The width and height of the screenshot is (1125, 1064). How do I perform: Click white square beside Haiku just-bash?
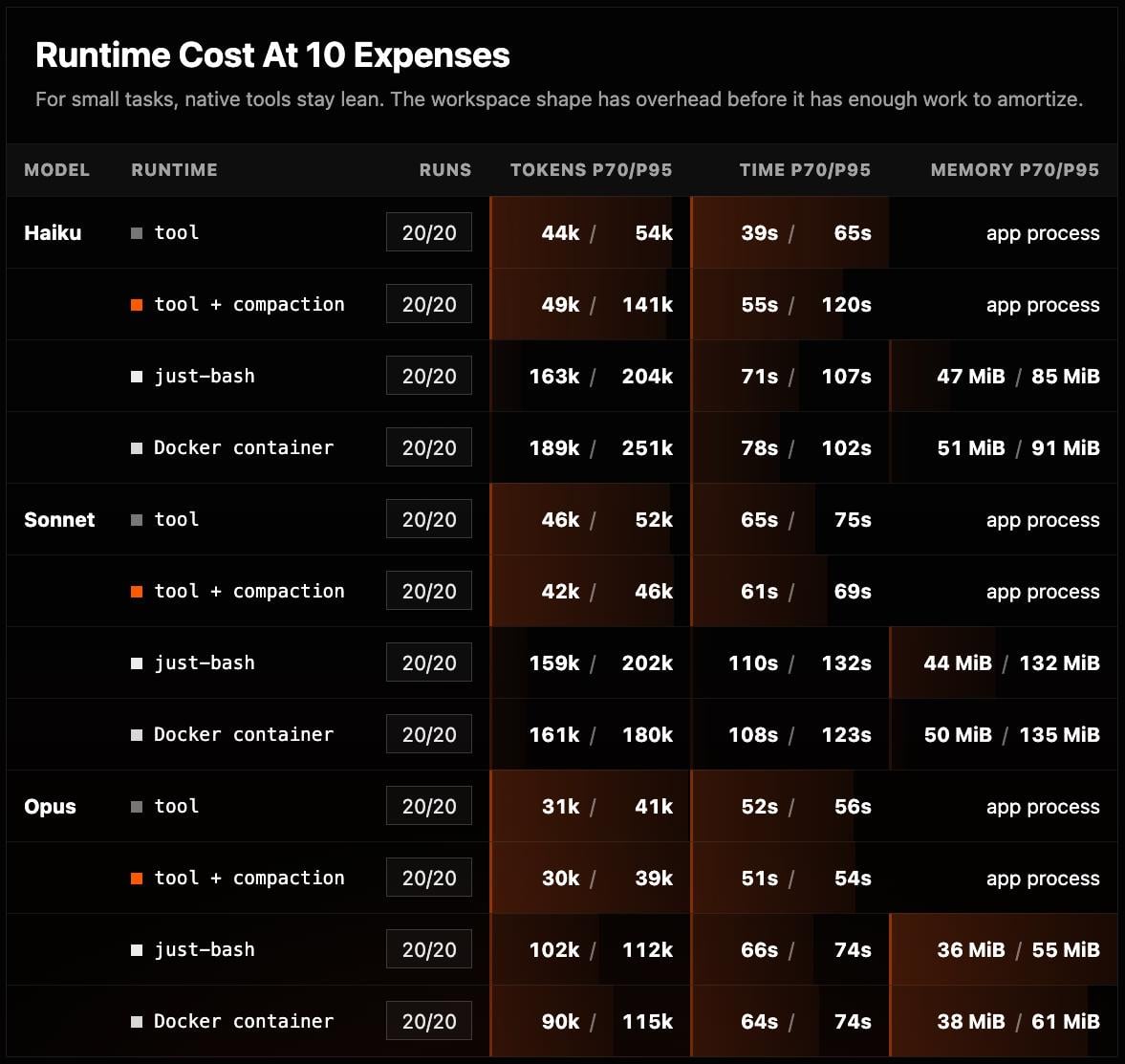137,377
